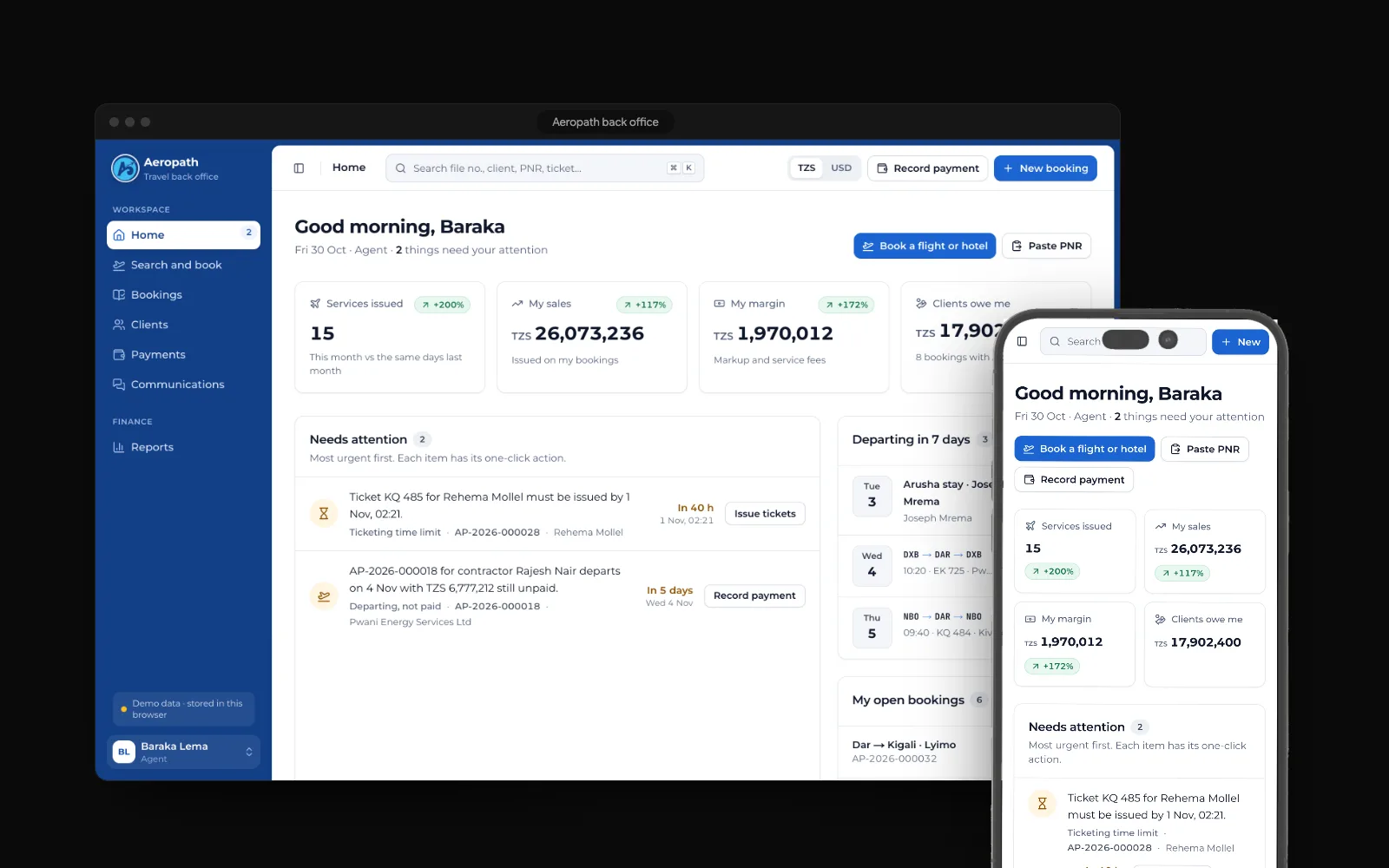Open Home in the sidebar
Screen dimensions: 1389x868
coord(183,235)
